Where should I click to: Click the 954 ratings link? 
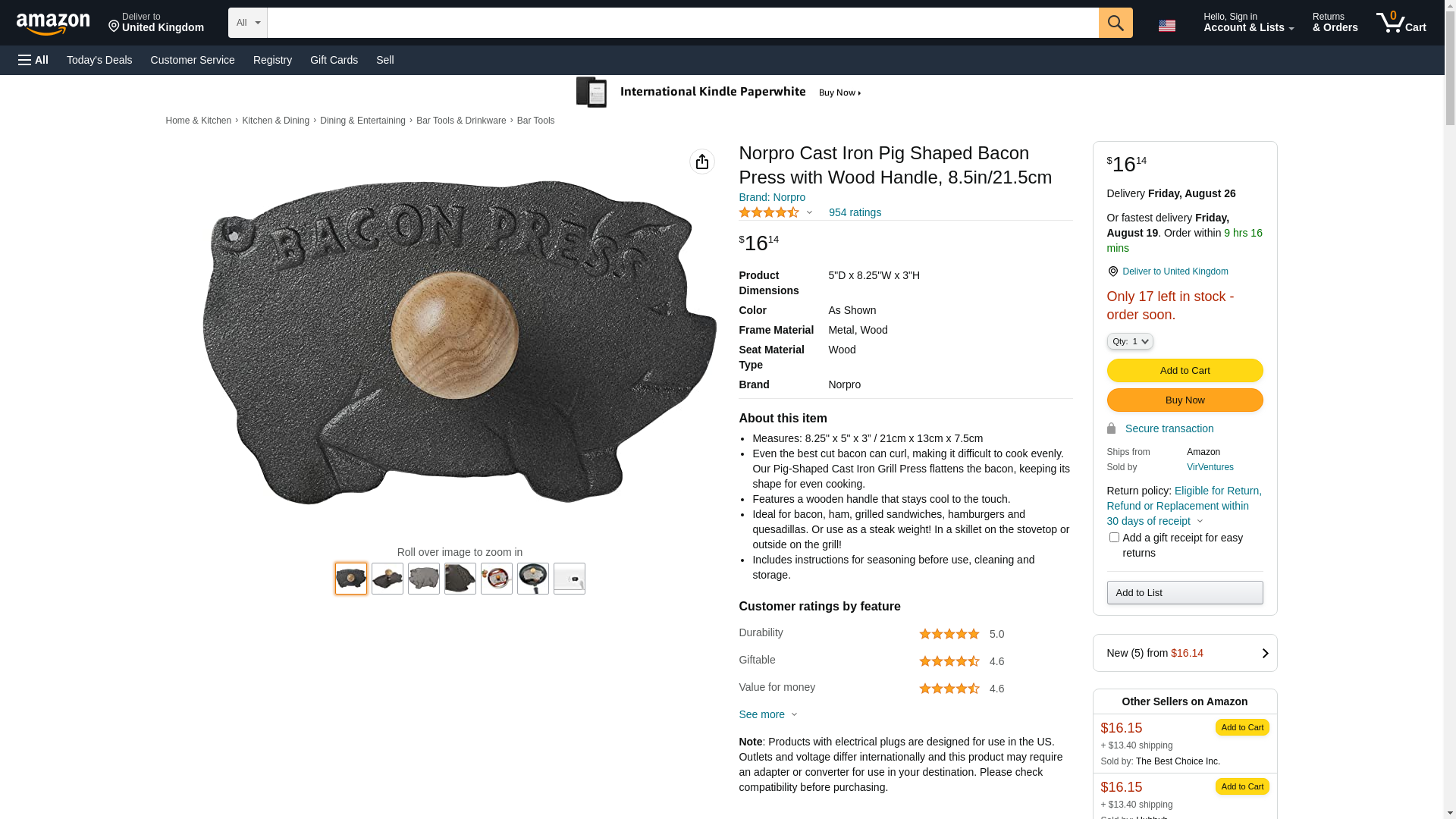pyautogui.click(x=855, y=212)
